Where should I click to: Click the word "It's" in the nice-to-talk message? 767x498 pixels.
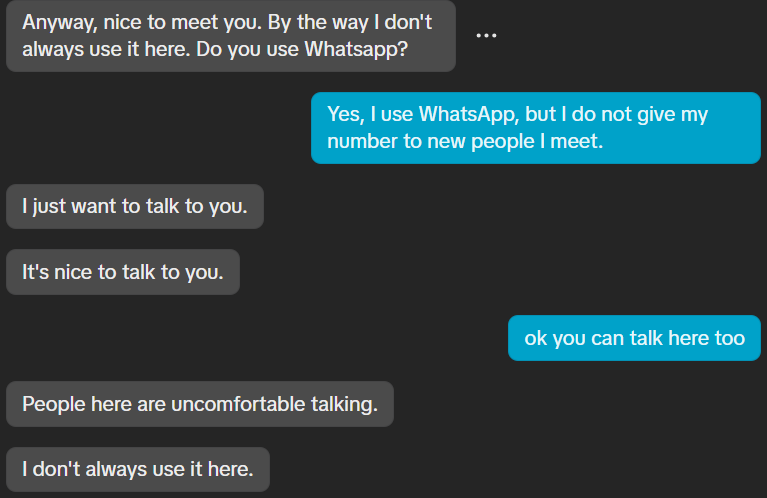(36, 272)
